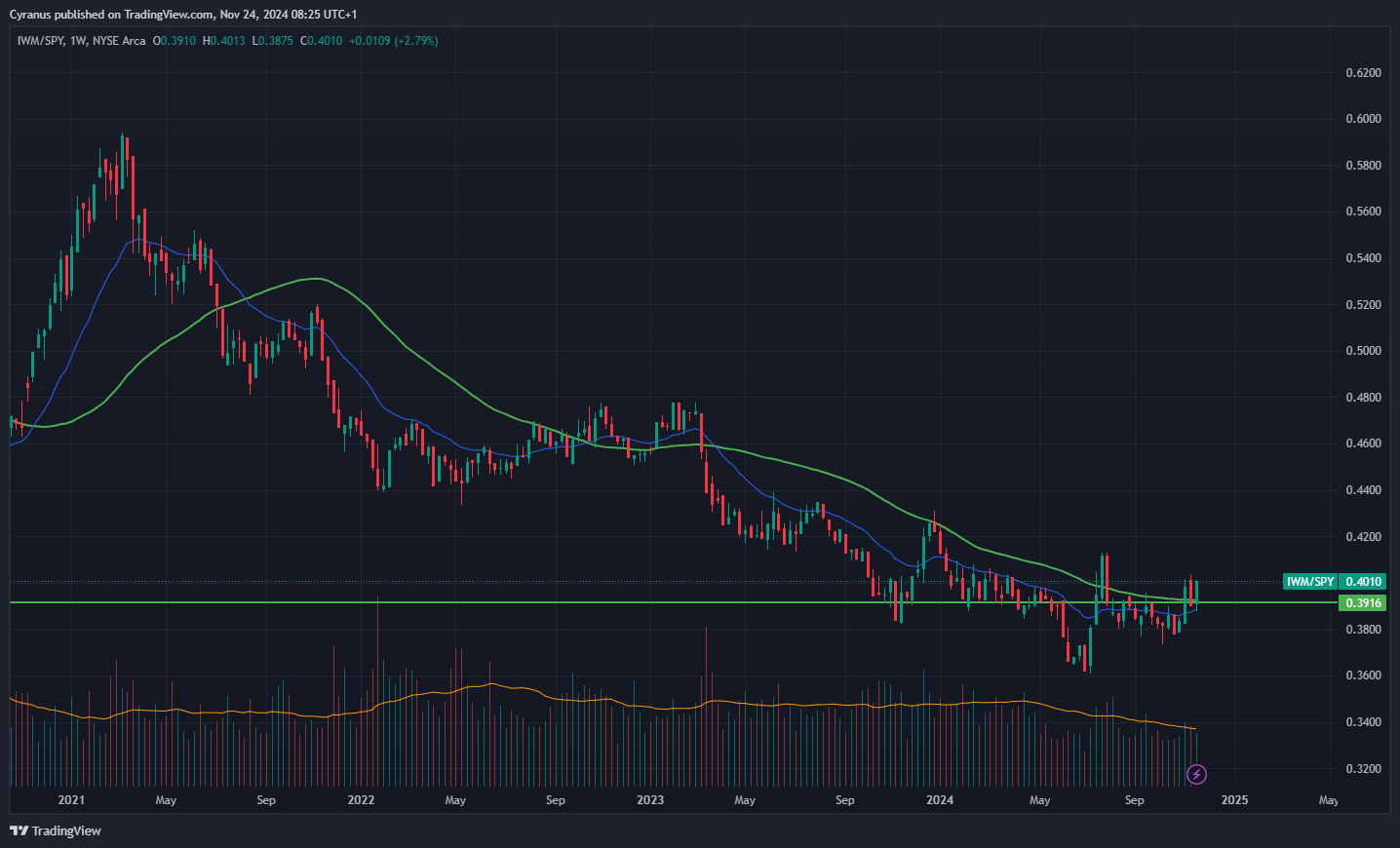Click the TradingView logo at bottom left

tap(56, 830)
